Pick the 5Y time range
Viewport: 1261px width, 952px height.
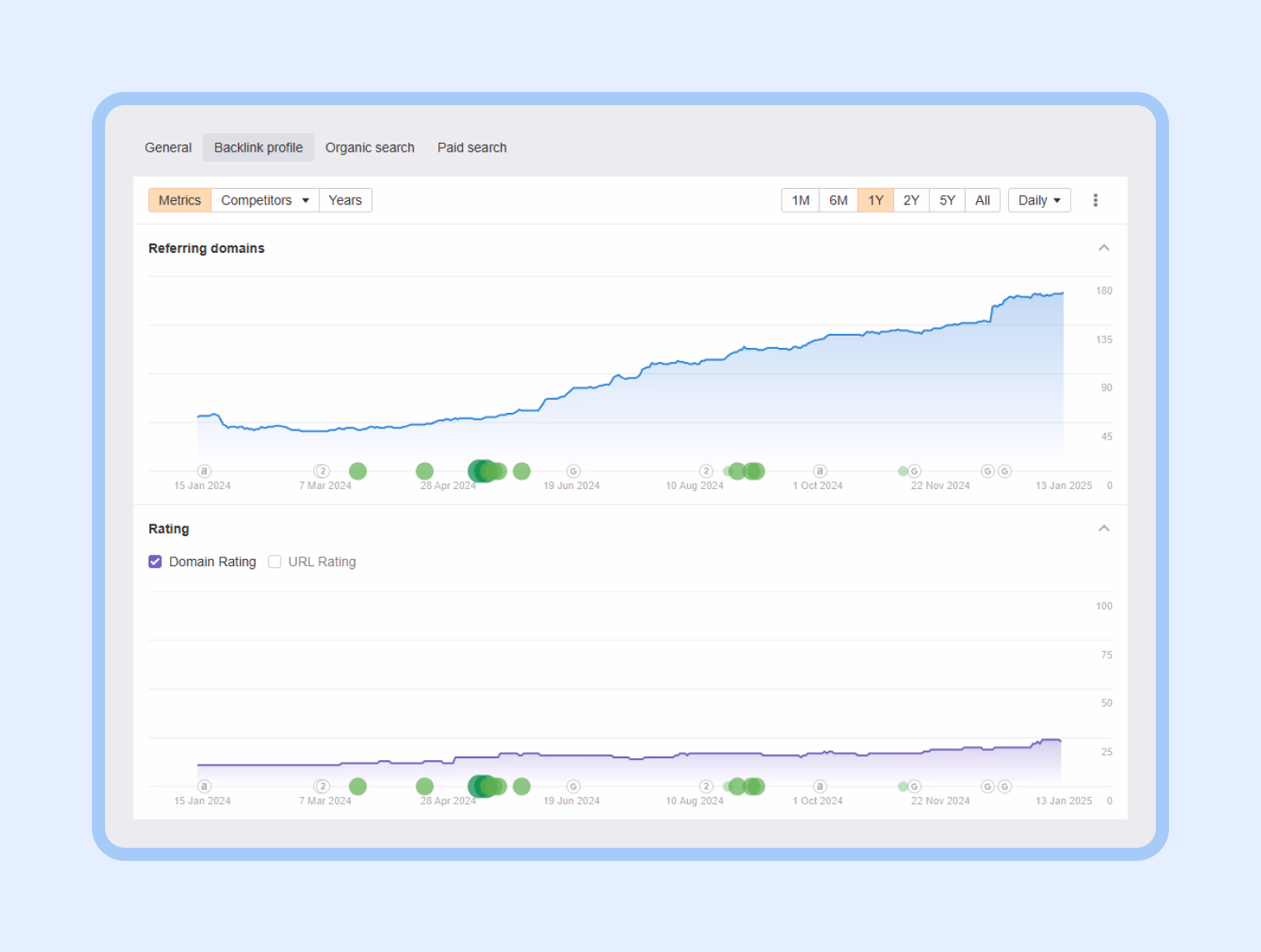(x=947, y=200)
